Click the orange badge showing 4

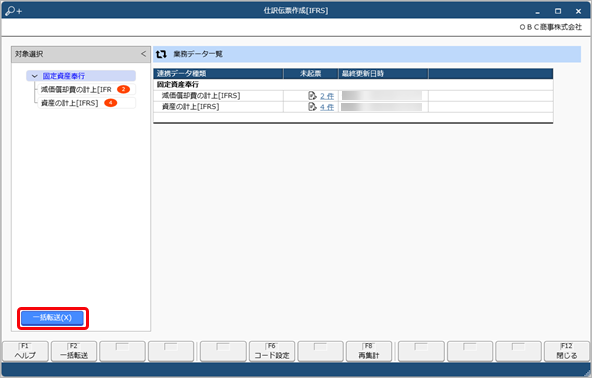click(110, 103)
